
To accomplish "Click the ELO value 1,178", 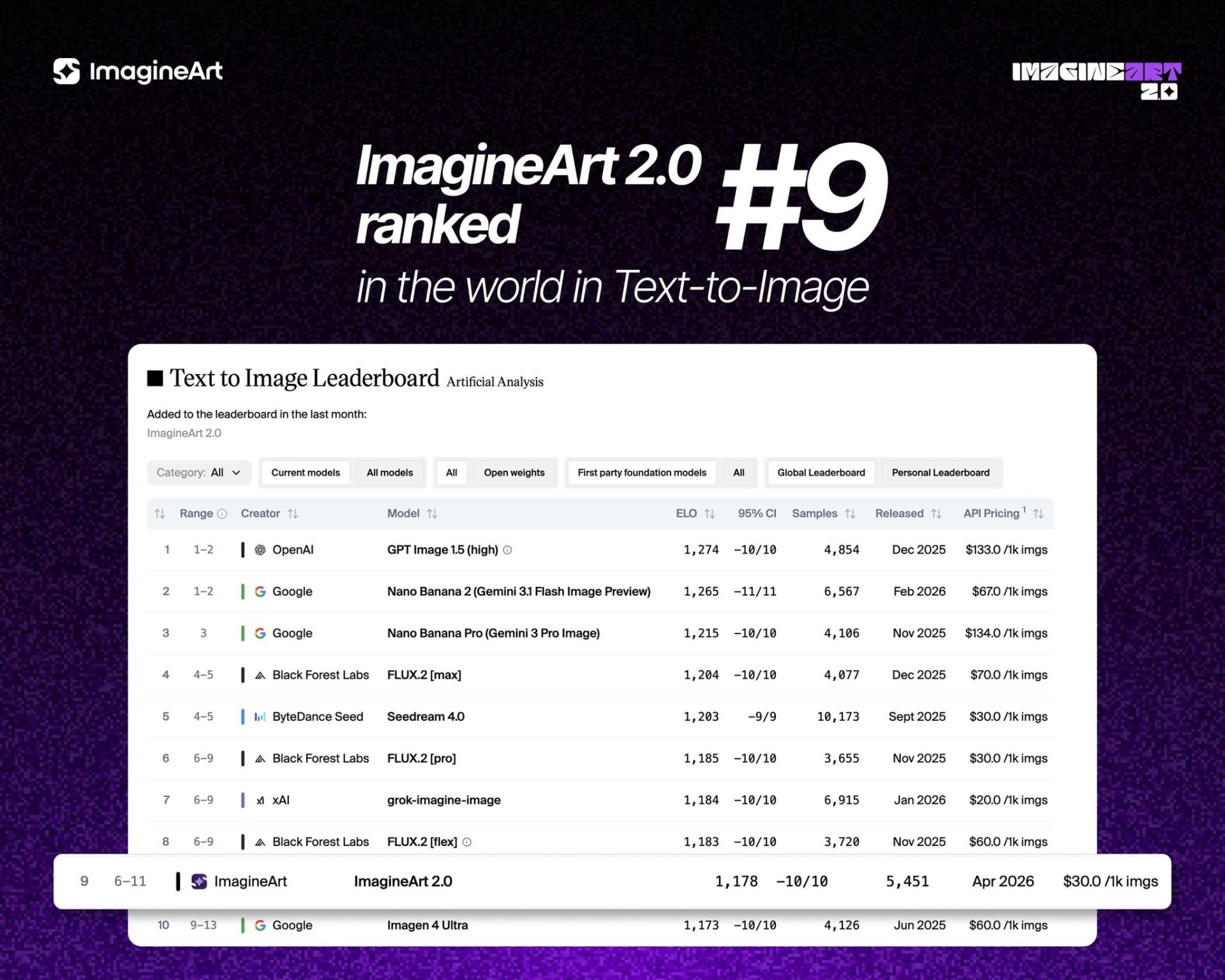I will point(736,881).
